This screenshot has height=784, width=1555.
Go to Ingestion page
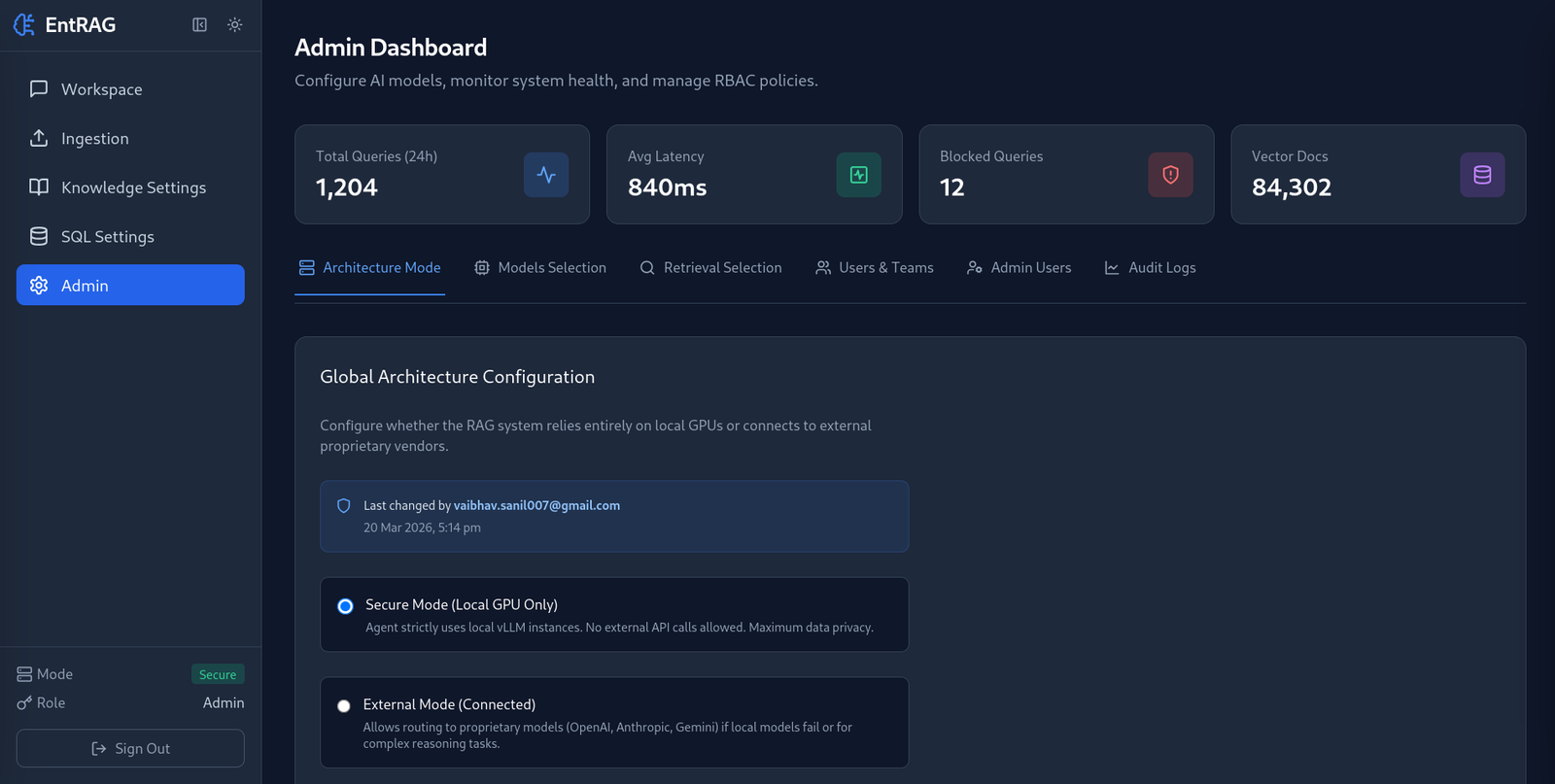[94, 139]
